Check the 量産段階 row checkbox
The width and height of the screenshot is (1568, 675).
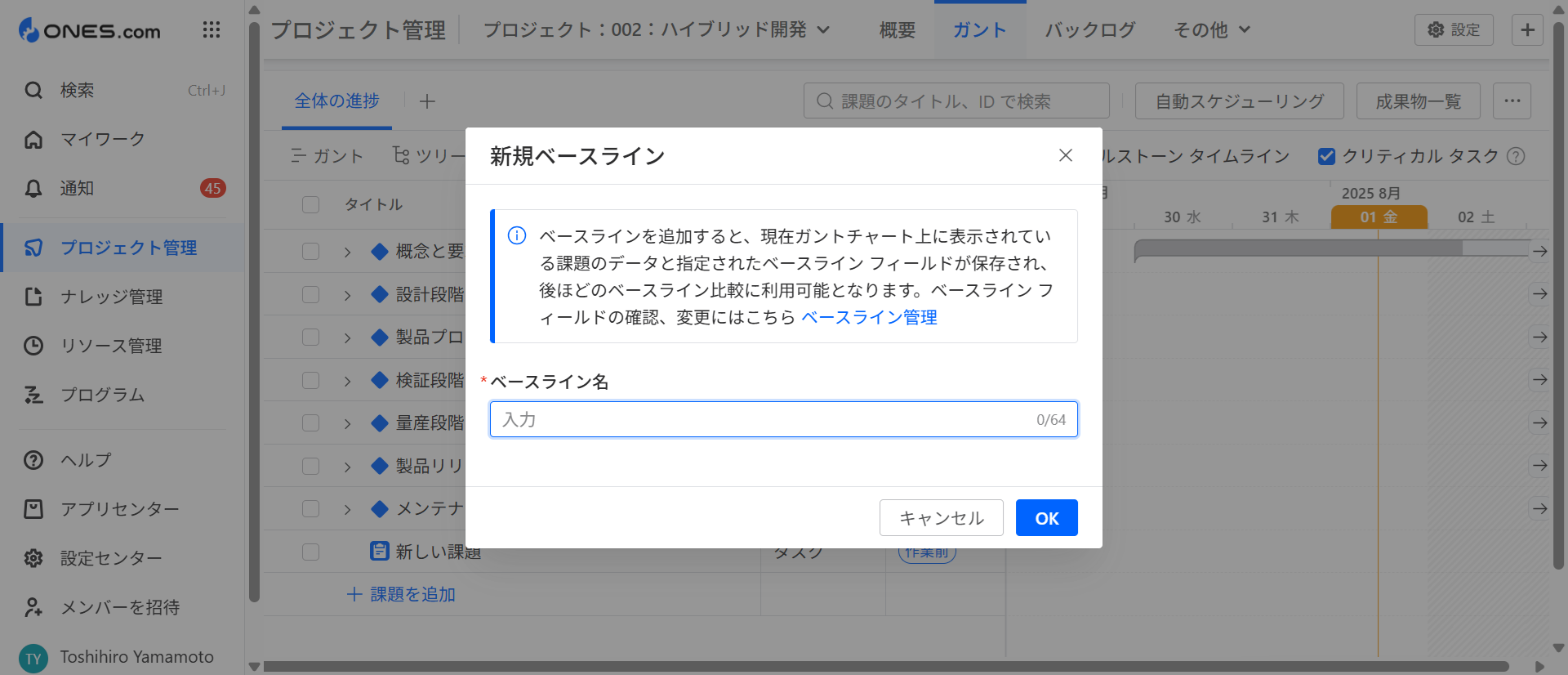[x=310, y=422]
